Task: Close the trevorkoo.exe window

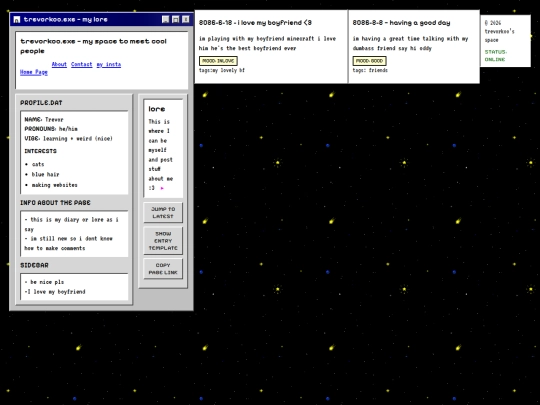Action: pos(186,19)
